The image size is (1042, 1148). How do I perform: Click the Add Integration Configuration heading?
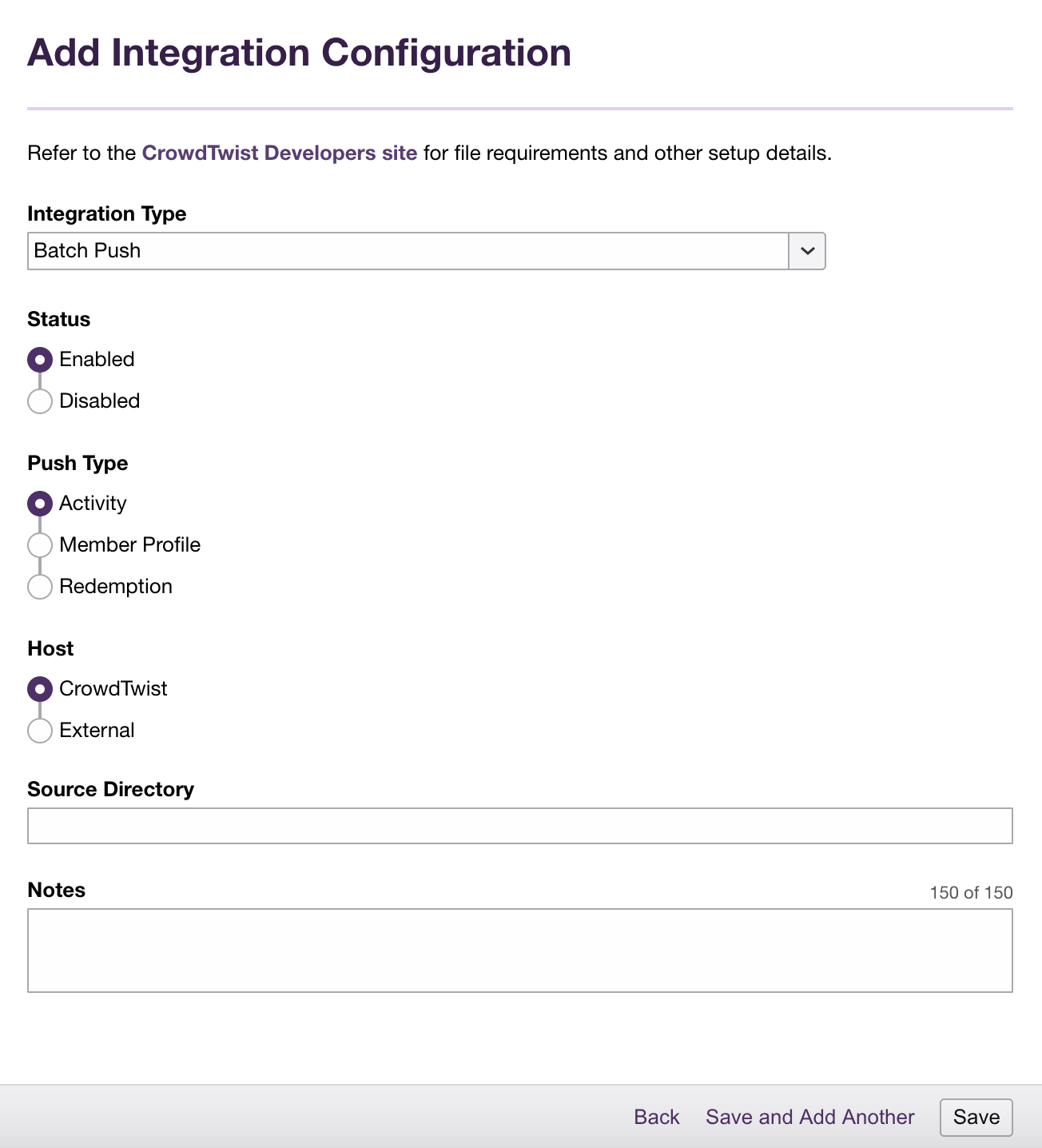point(300,52)
